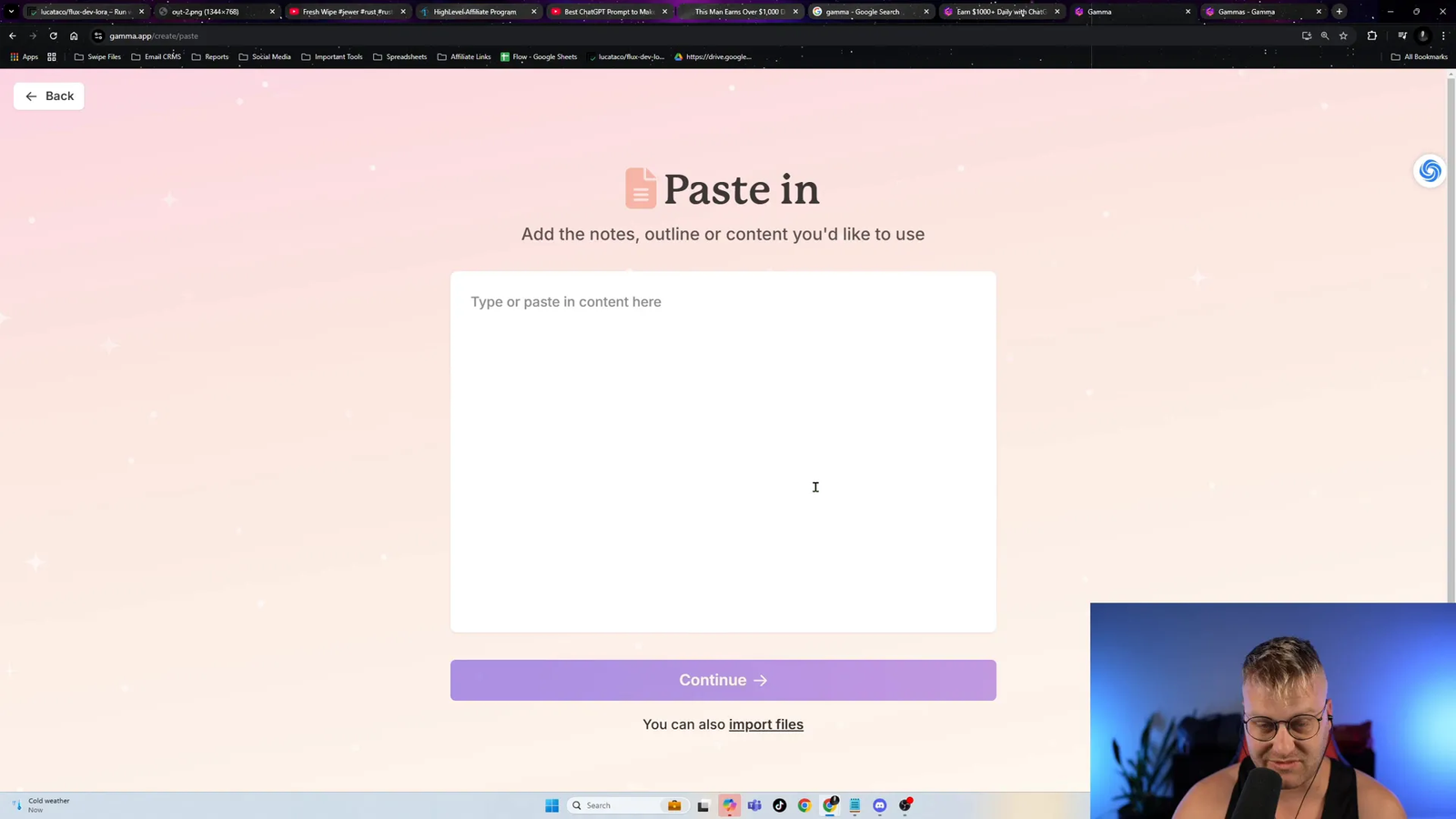View site information icon in address bar
The image size is (1456, 819).
[98, 35]
